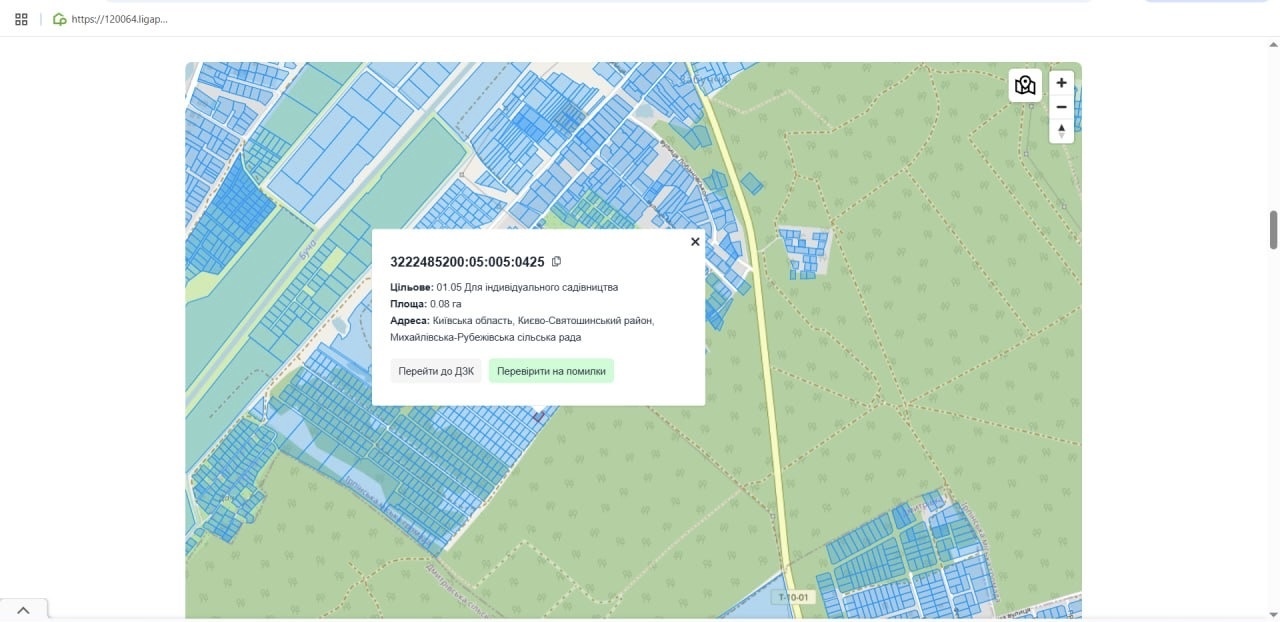Image resolution: width=1280 pixels, height=622 pixels.
Task: Click the 'Михайлівська-Рубежівська сільська рада' text
Action: [x=486, y=338]
